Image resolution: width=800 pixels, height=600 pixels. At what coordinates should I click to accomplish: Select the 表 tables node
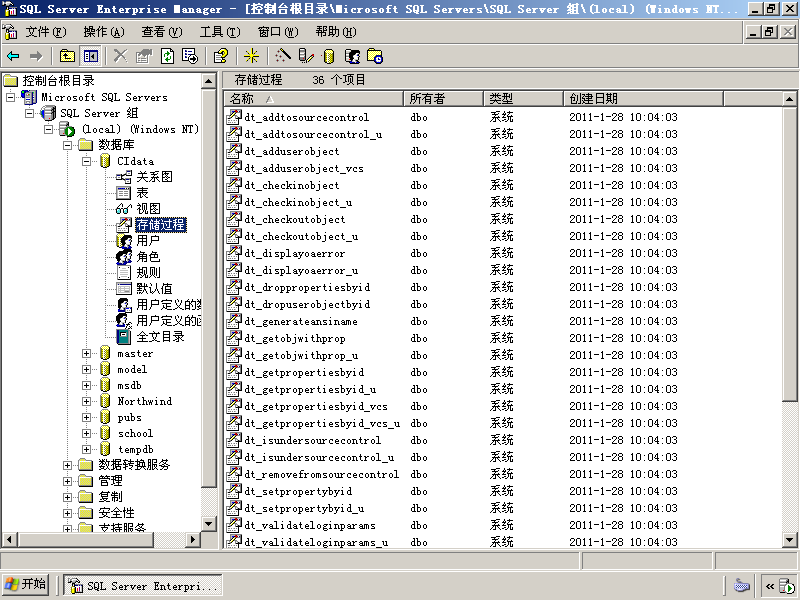tap(142, 193)
